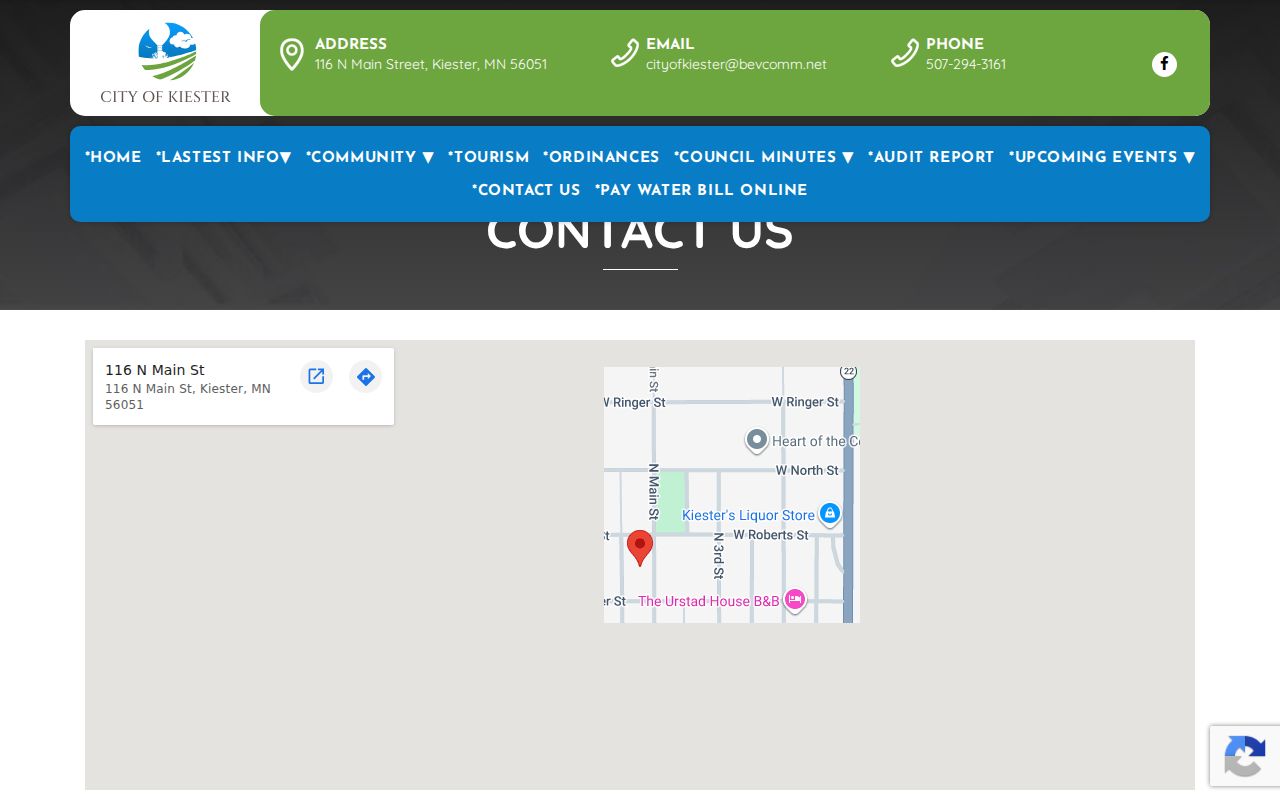
Task: Open the Facebook page icon
Action: tap(1164, 64)
